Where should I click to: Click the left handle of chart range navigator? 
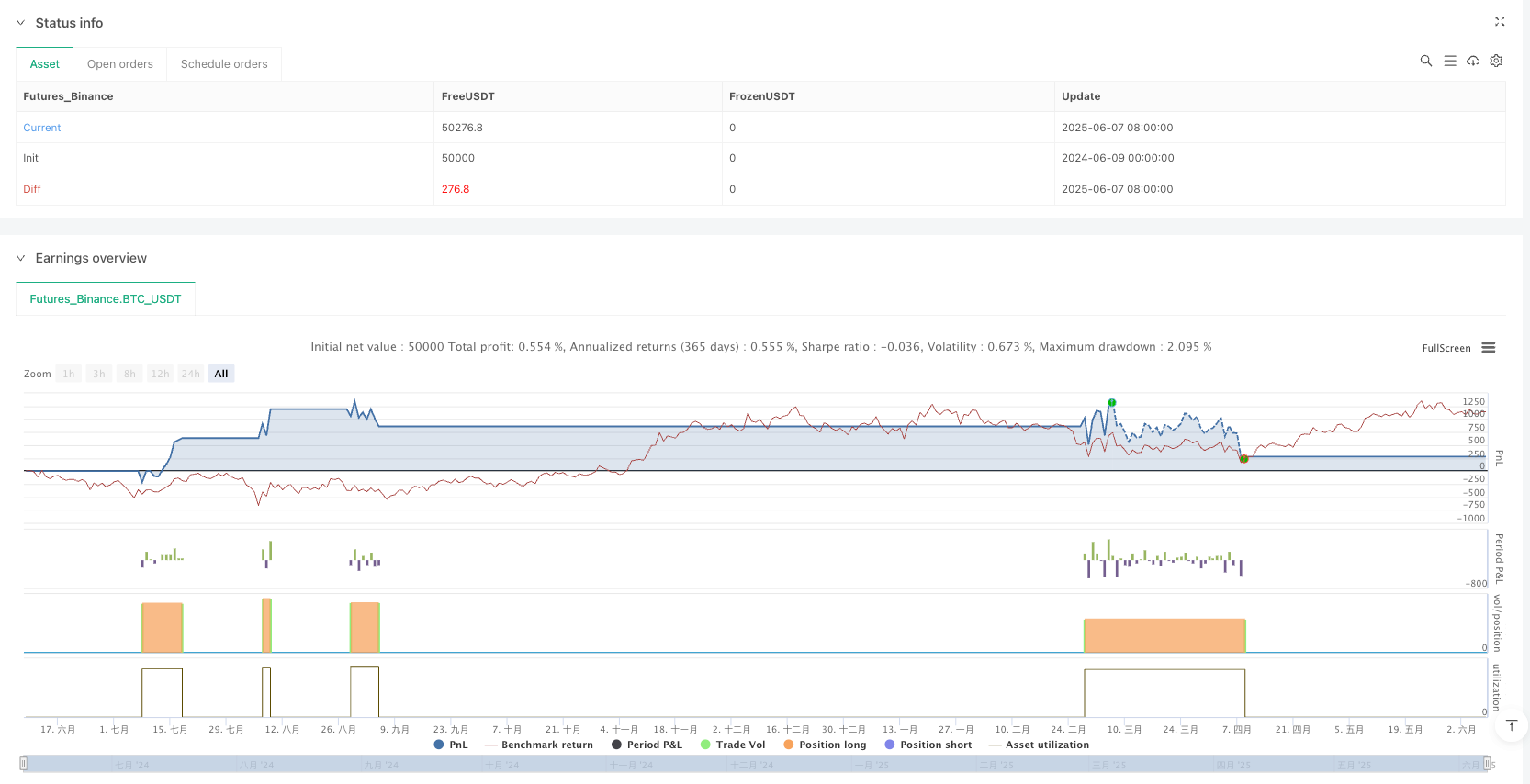(24, 764)
